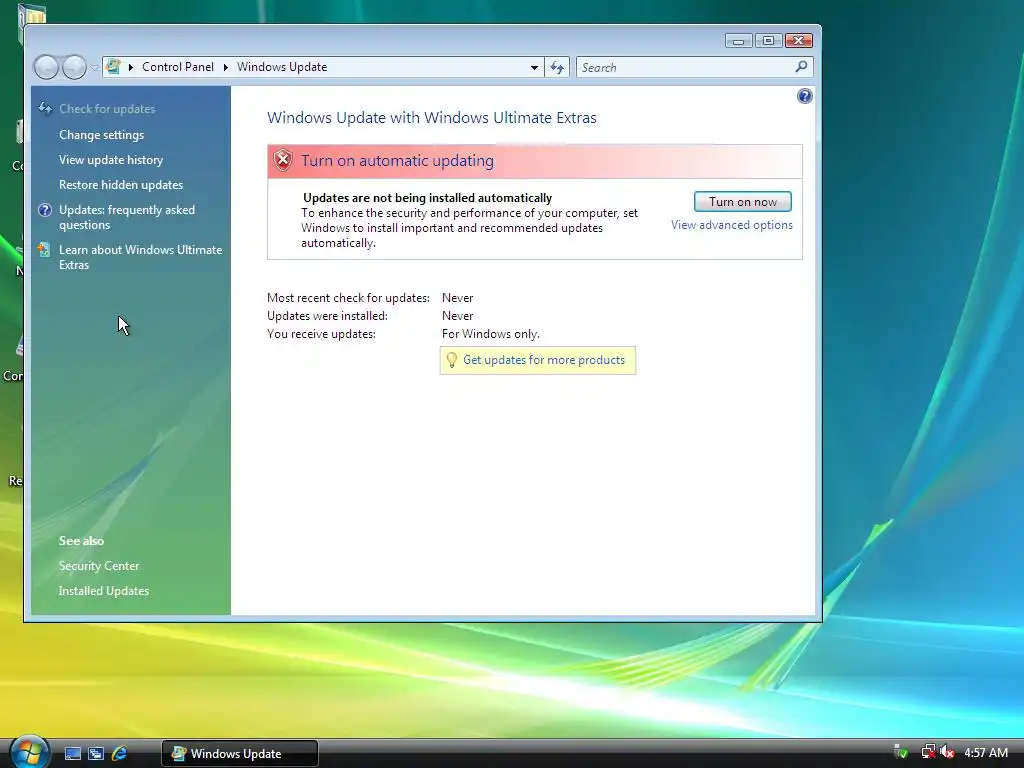Launch Internet Explorer from Quick Launch
The height and width of the screenshot is (768, 1024).
click(120, 753)
